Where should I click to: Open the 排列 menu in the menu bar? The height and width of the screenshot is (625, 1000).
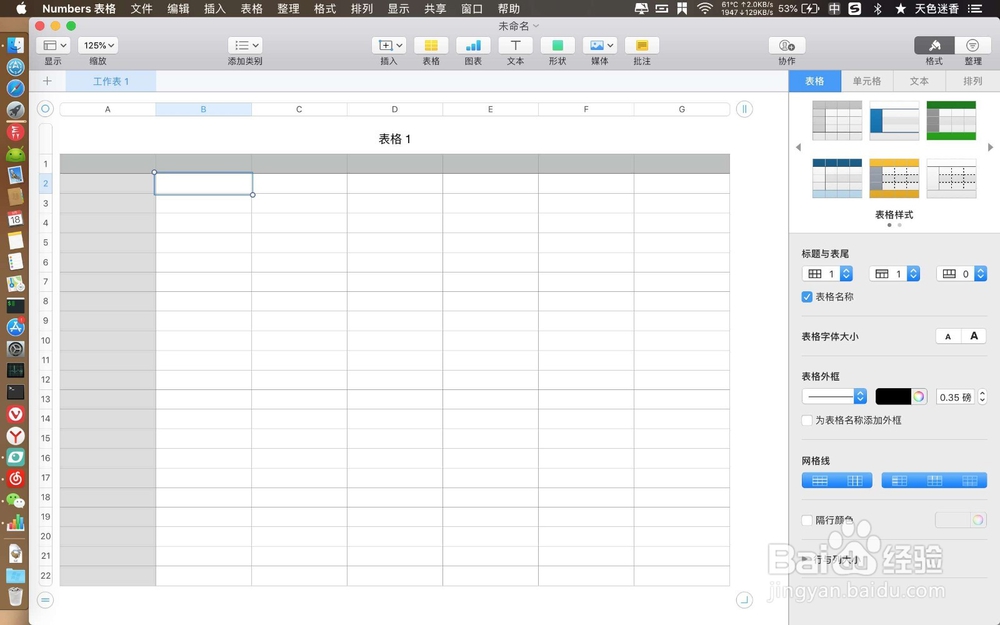tap(360, 9)
